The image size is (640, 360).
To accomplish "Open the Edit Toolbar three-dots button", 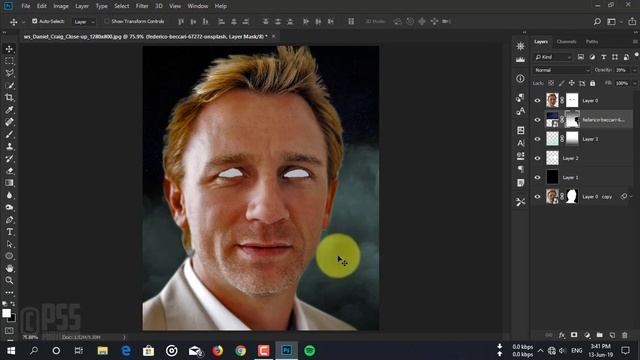I will pyautogui.click(x=9, y=293).
